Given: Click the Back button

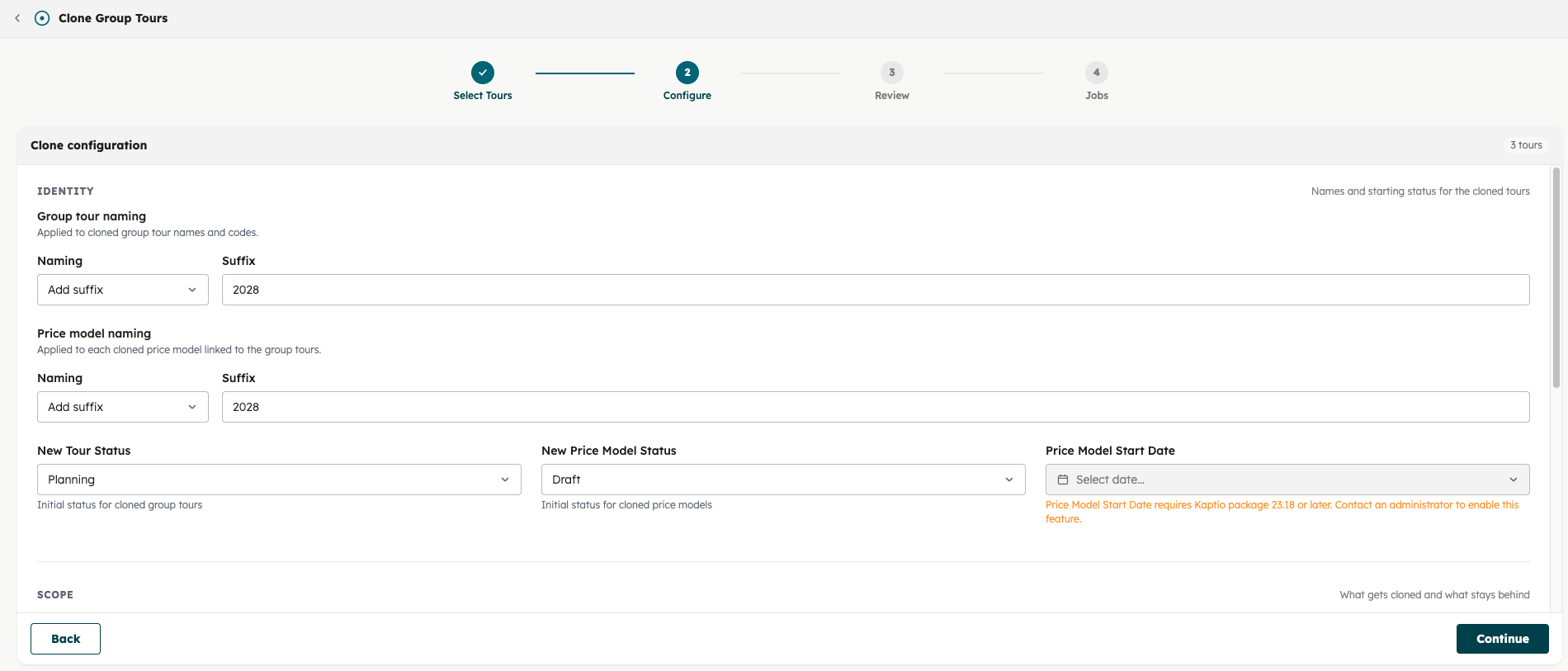Looking at the screenshot, I should coord(65,639).
